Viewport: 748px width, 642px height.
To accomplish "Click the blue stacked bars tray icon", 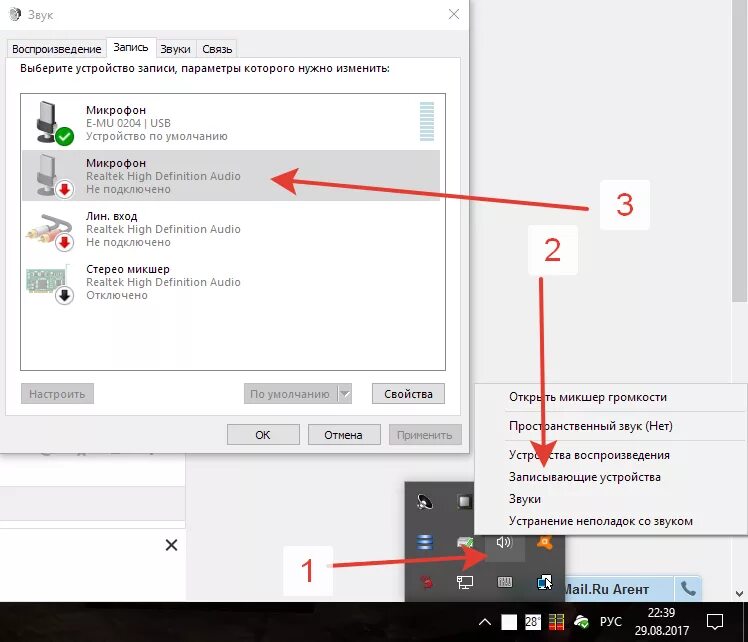I will coord(425,542).
